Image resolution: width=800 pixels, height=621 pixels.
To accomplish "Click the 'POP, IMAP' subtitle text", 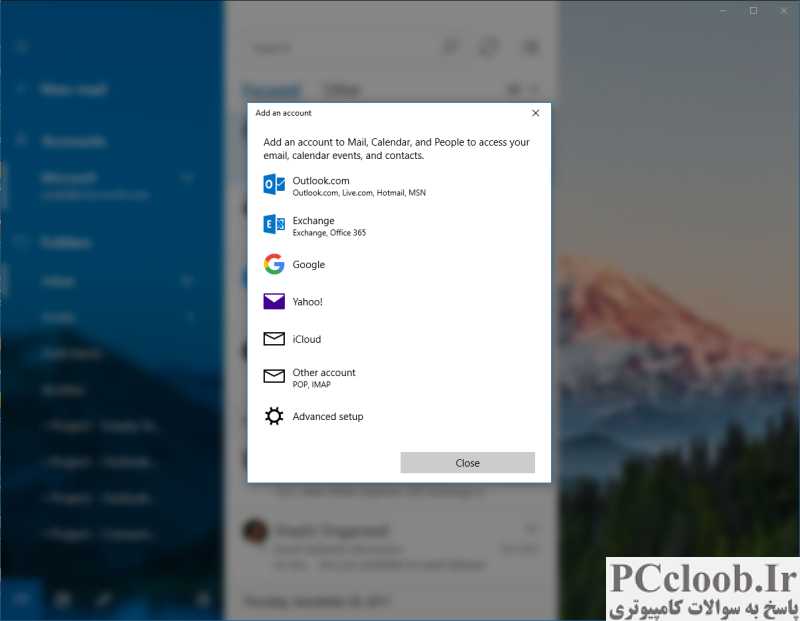I will coord(312,384).
